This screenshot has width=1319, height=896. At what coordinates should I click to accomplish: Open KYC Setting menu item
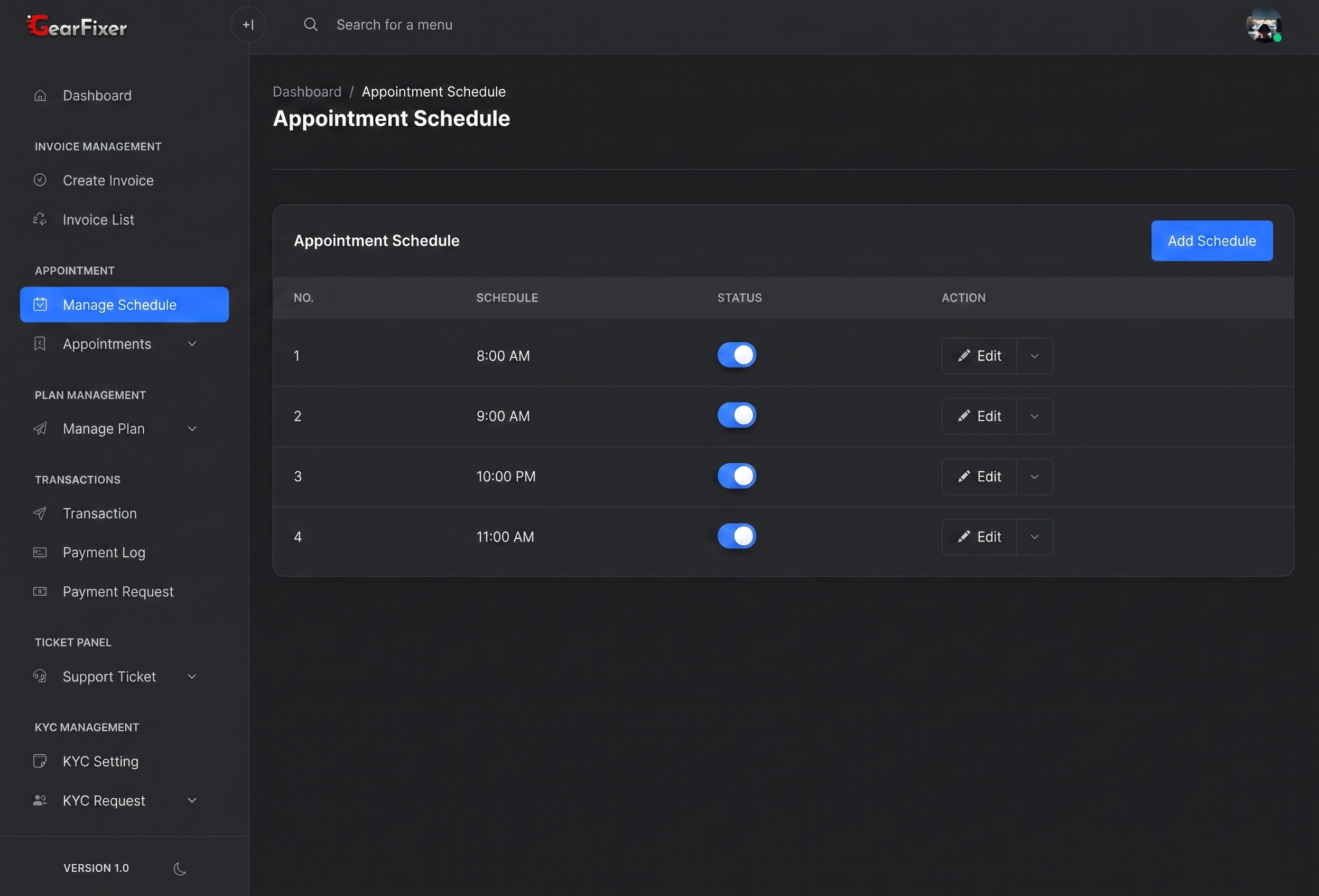click(124, 761)
